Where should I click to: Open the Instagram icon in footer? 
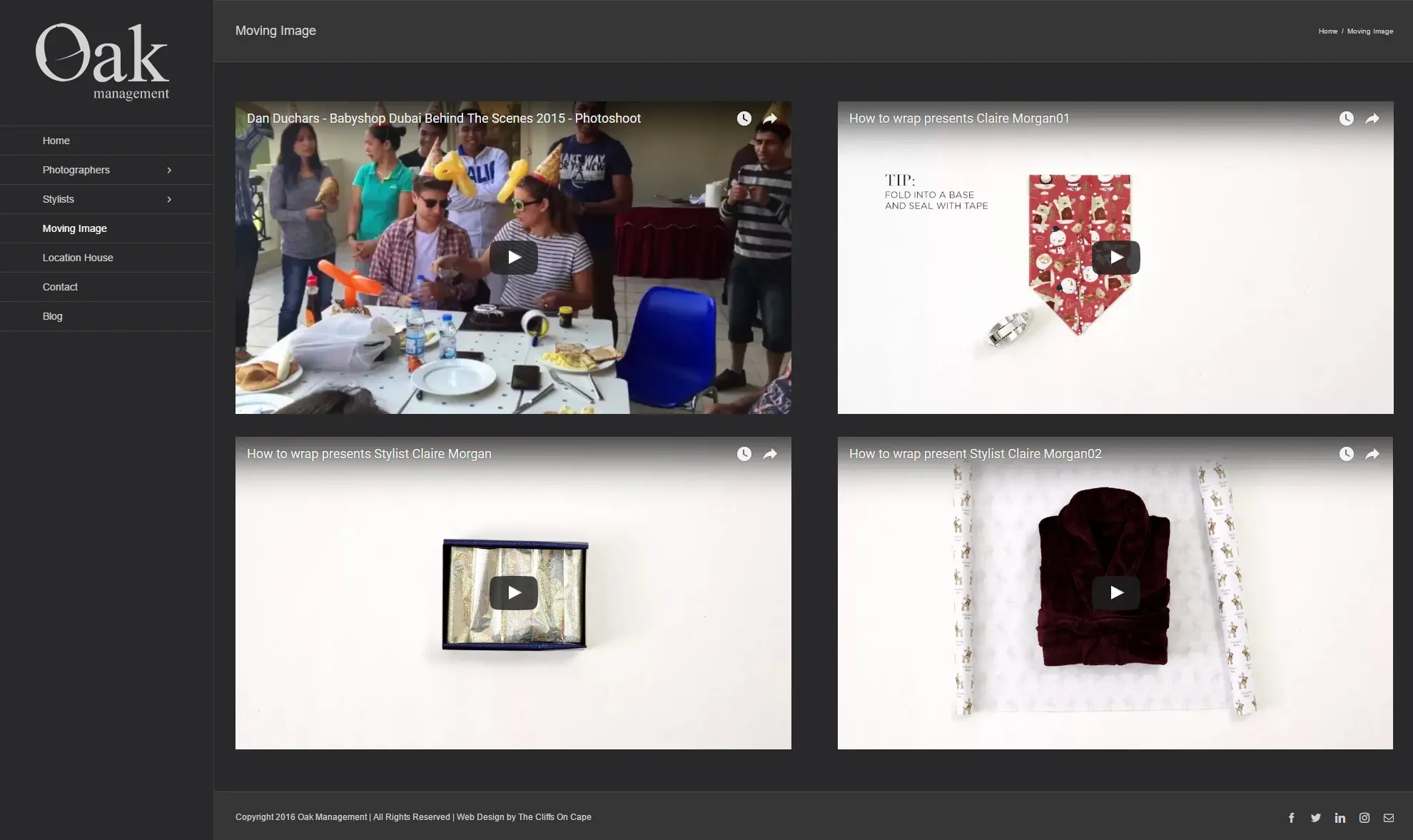click(1364, 818)
